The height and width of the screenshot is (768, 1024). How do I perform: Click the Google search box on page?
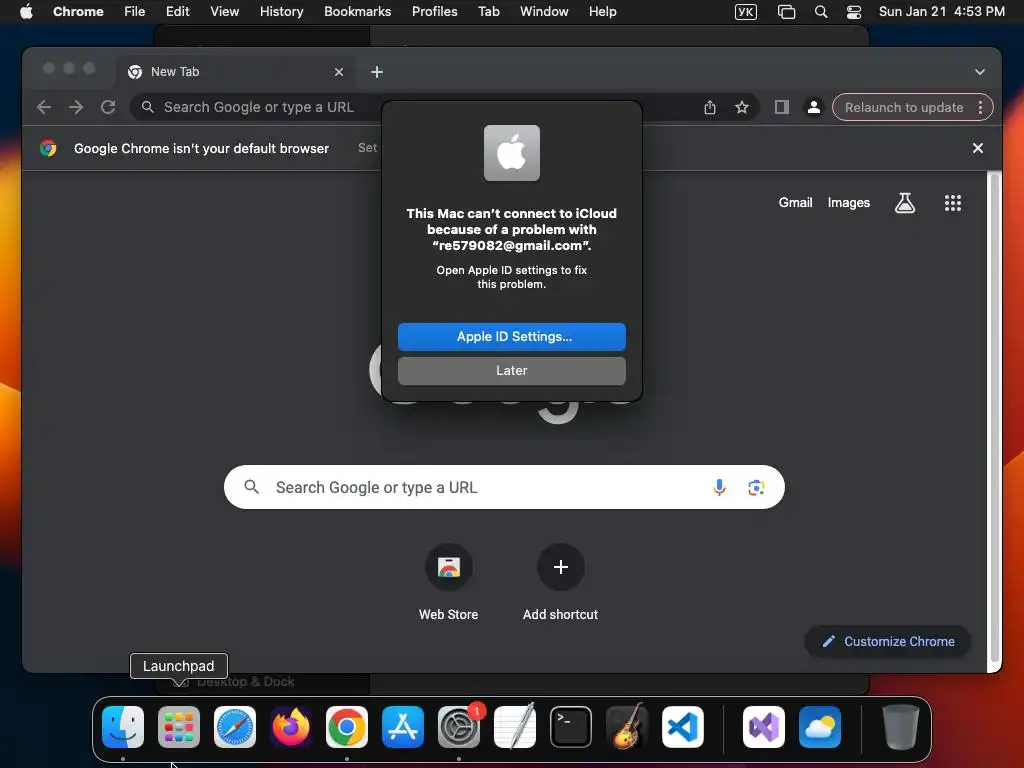click(504, 487)
